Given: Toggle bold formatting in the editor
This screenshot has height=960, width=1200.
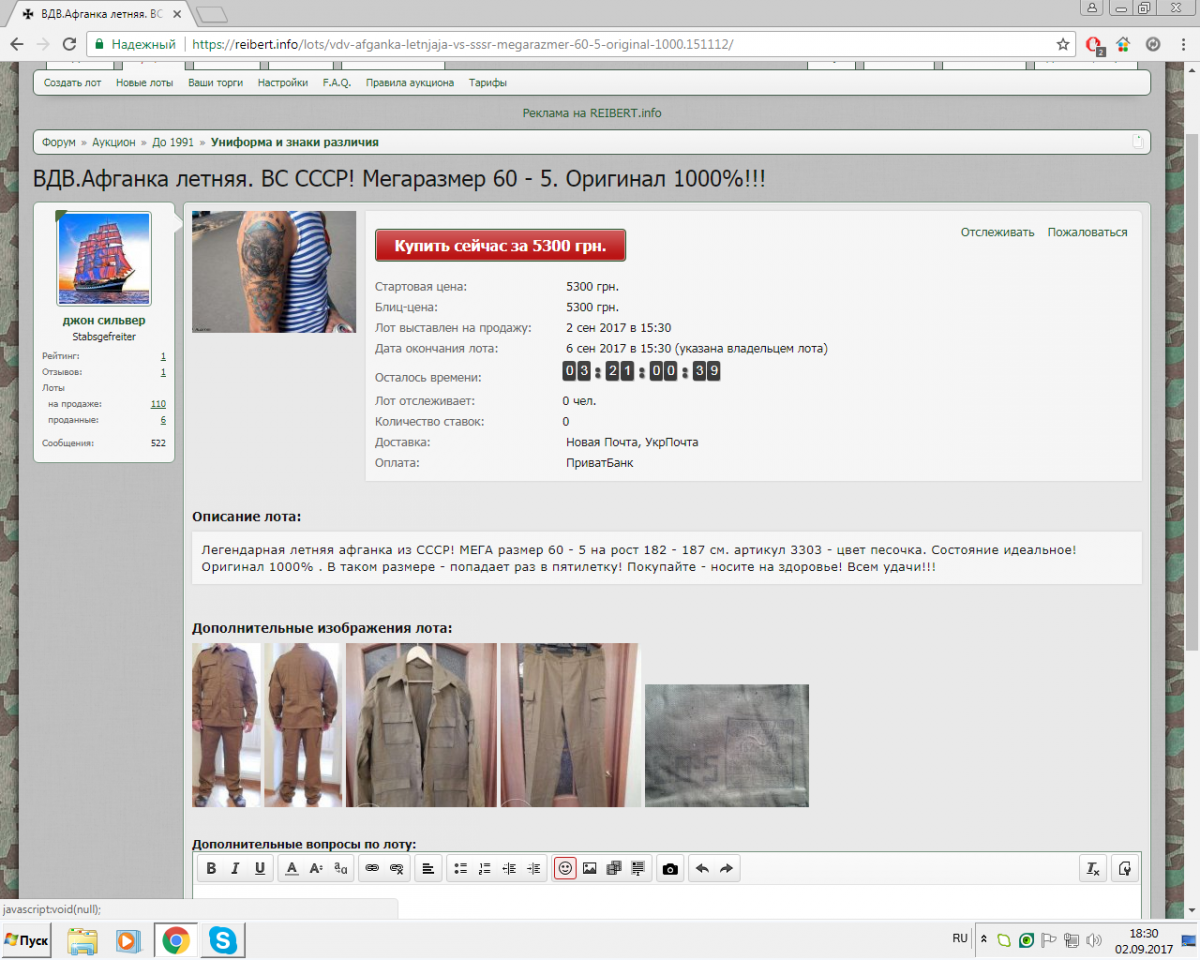Looking at the screenshot, I should (211, 869).
